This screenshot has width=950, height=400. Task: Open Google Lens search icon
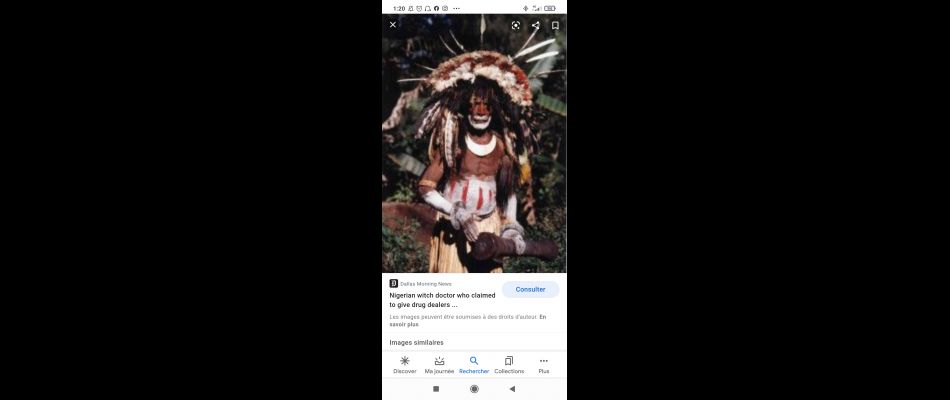tap(516, 25)
